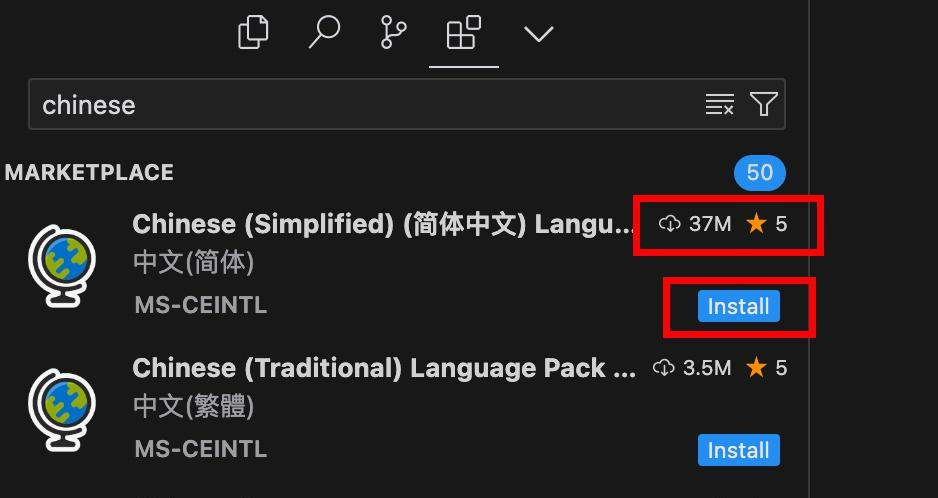
Task: Open the filter extensions funnel icon
Action: 764,104
